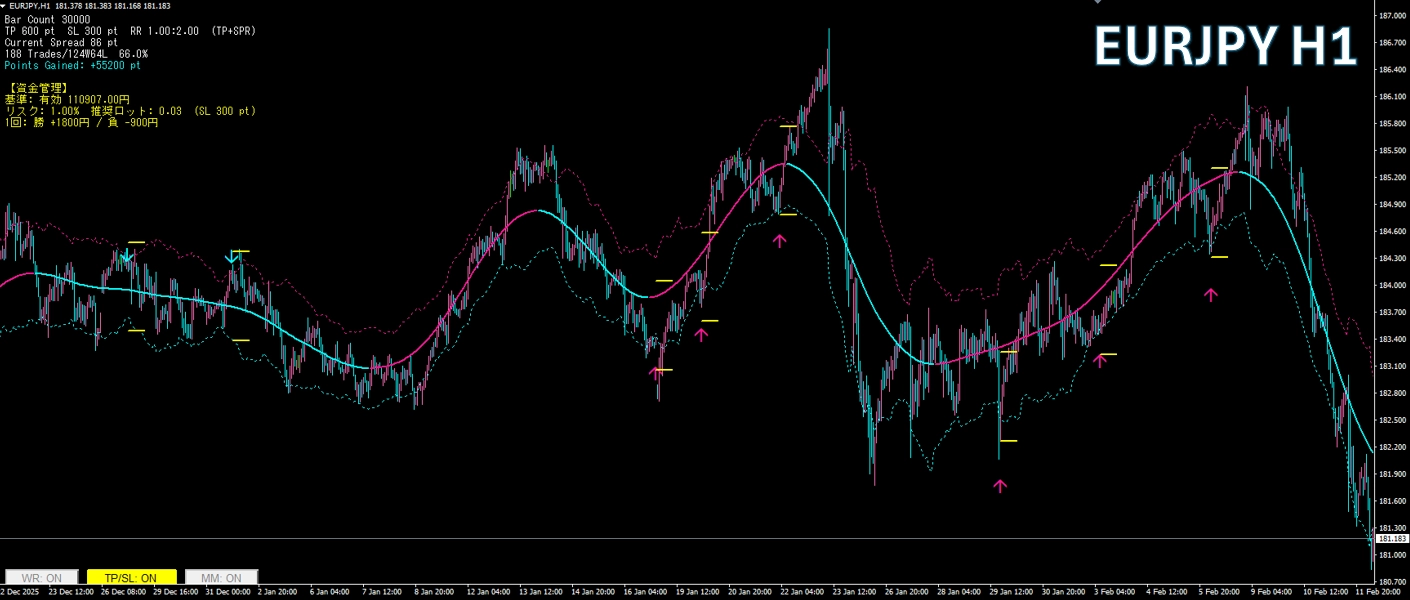Click the 187.000 price scale label
This screenshot has height=600, width=1410.
(x=1392, y=16)
